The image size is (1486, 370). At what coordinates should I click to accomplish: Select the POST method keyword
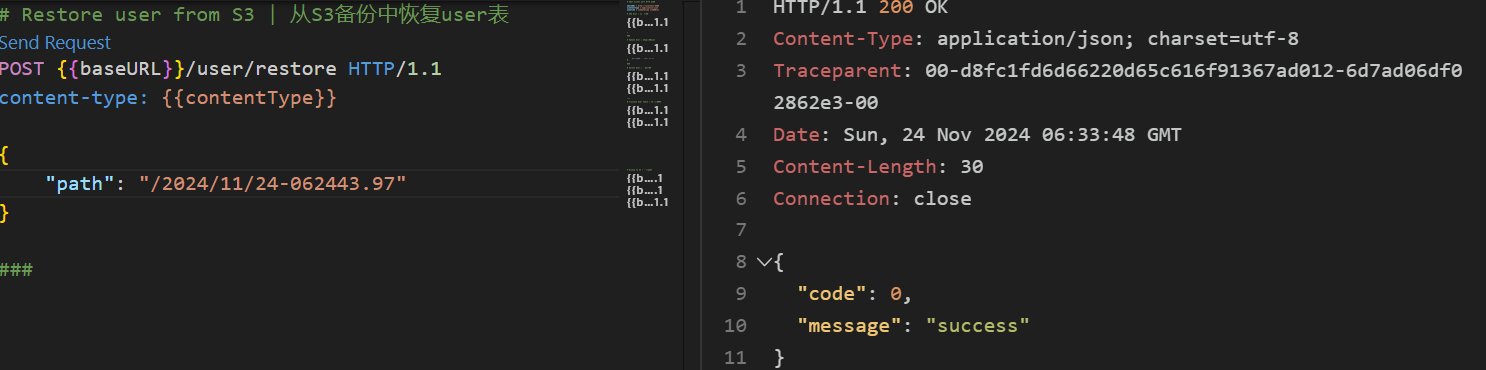pyautogui.click(x=23, y=70)
